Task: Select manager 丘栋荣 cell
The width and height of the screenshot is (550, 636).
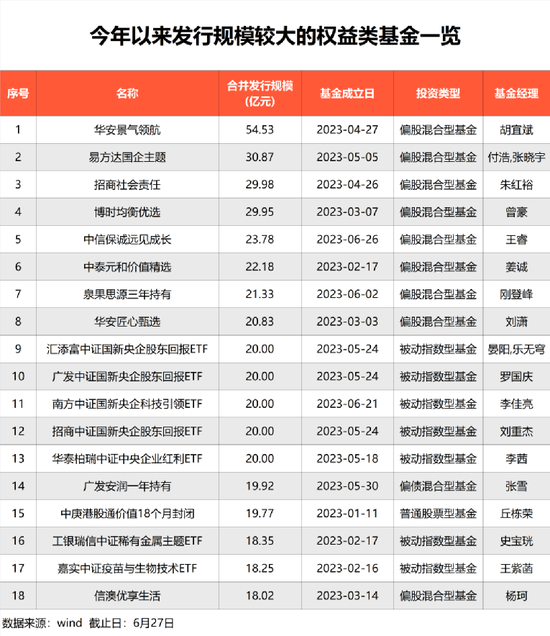Action: tap(516, 514)
